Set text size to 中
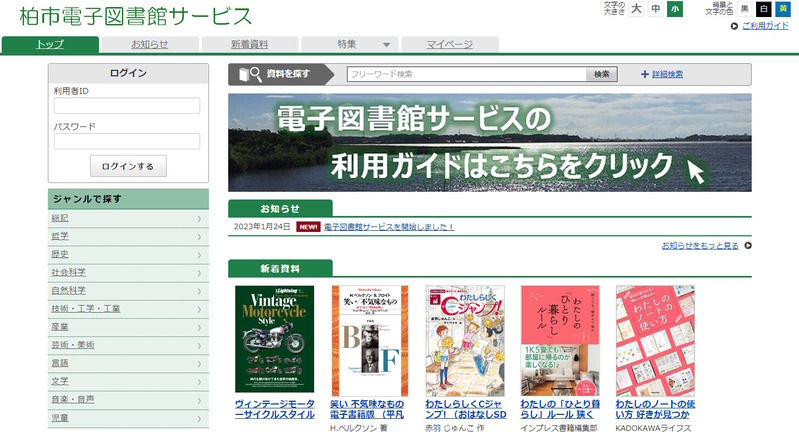This screenshot has width=799, height=432. [x=656, y=9]
